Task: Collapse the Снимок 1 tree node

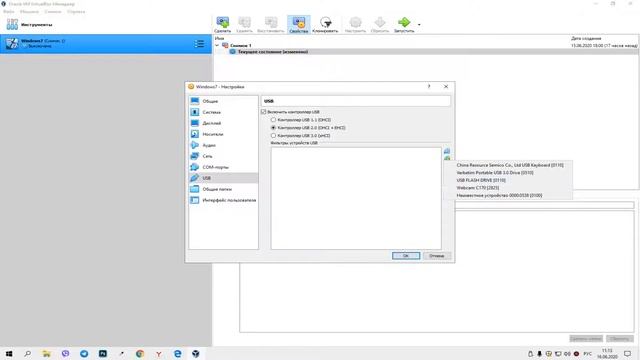Action: [x=217, y=45]
